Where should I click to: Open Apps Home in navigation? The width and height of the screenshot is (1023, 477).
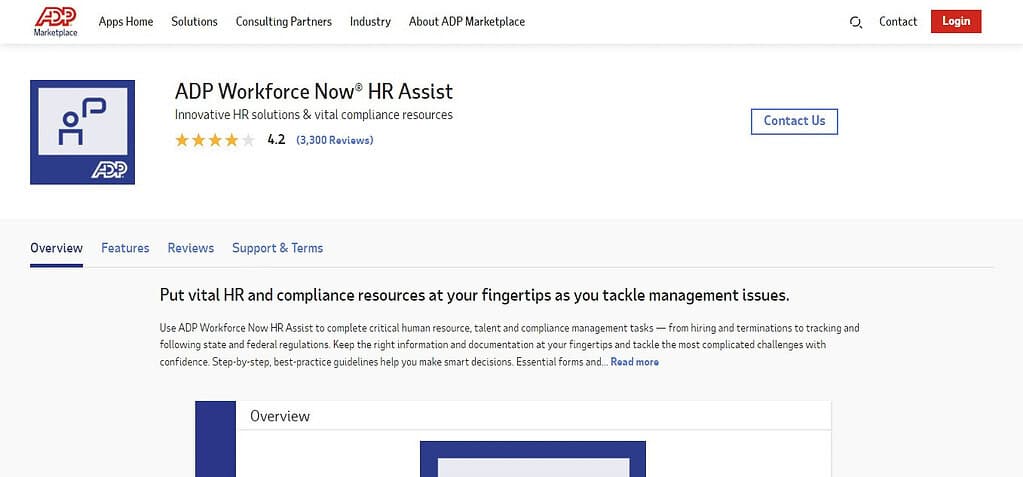[126, 22]
